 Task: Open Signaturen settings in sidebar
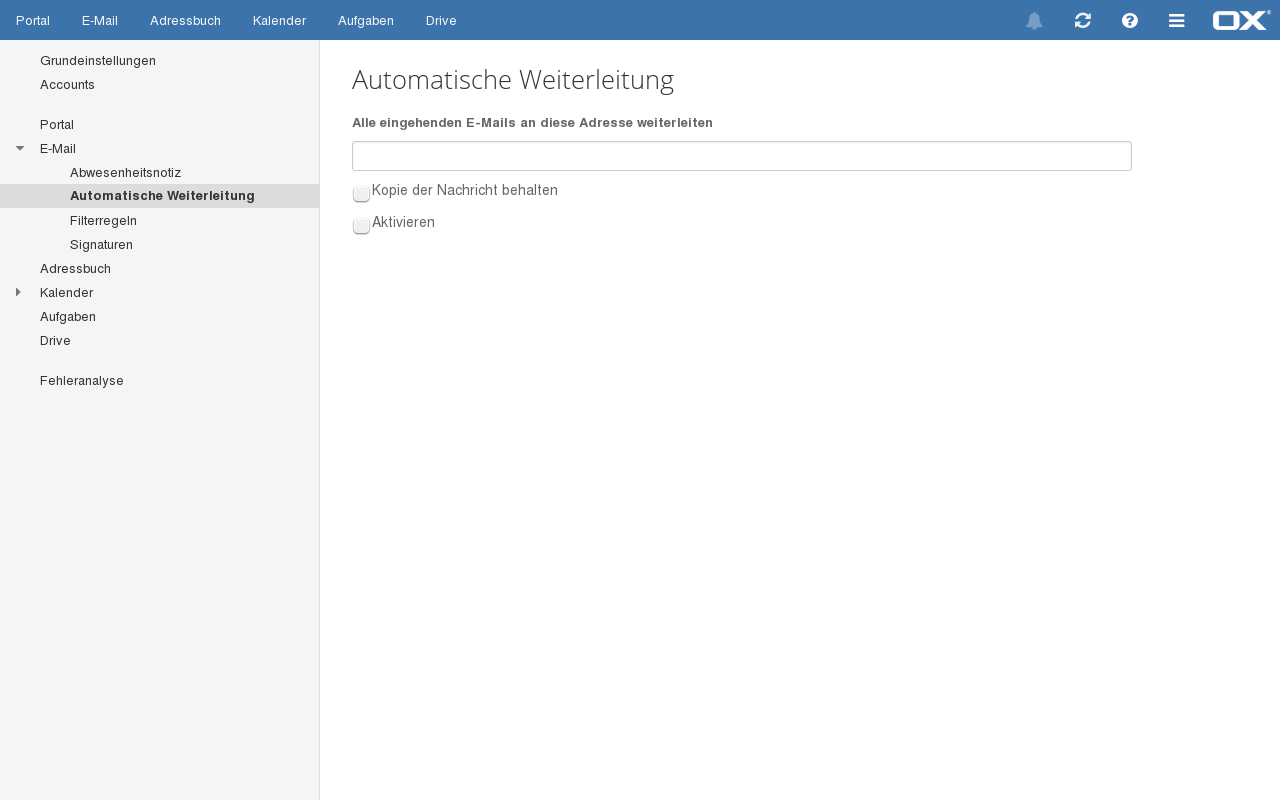pyautogui.click(x=101, y=244)
